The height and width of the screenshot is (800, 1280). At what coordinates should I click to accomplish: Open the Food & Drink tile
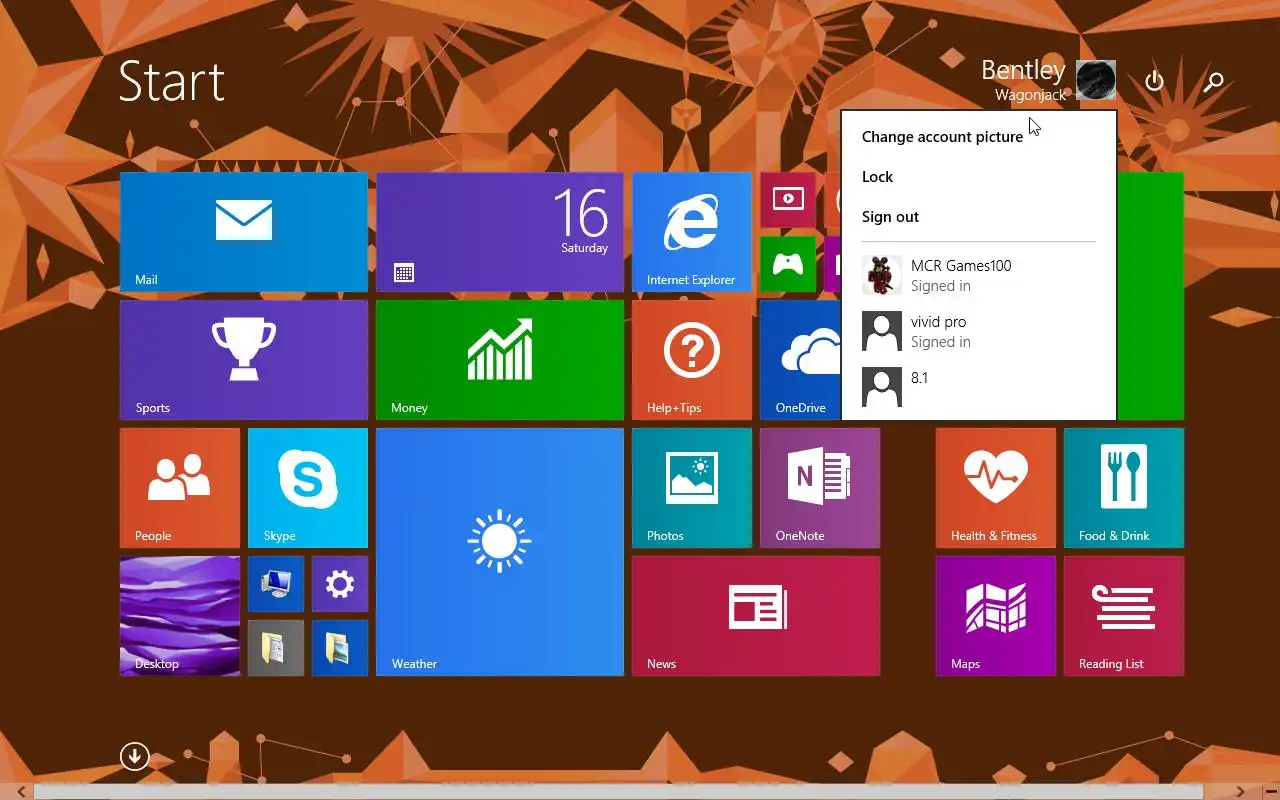[1124, 488]
